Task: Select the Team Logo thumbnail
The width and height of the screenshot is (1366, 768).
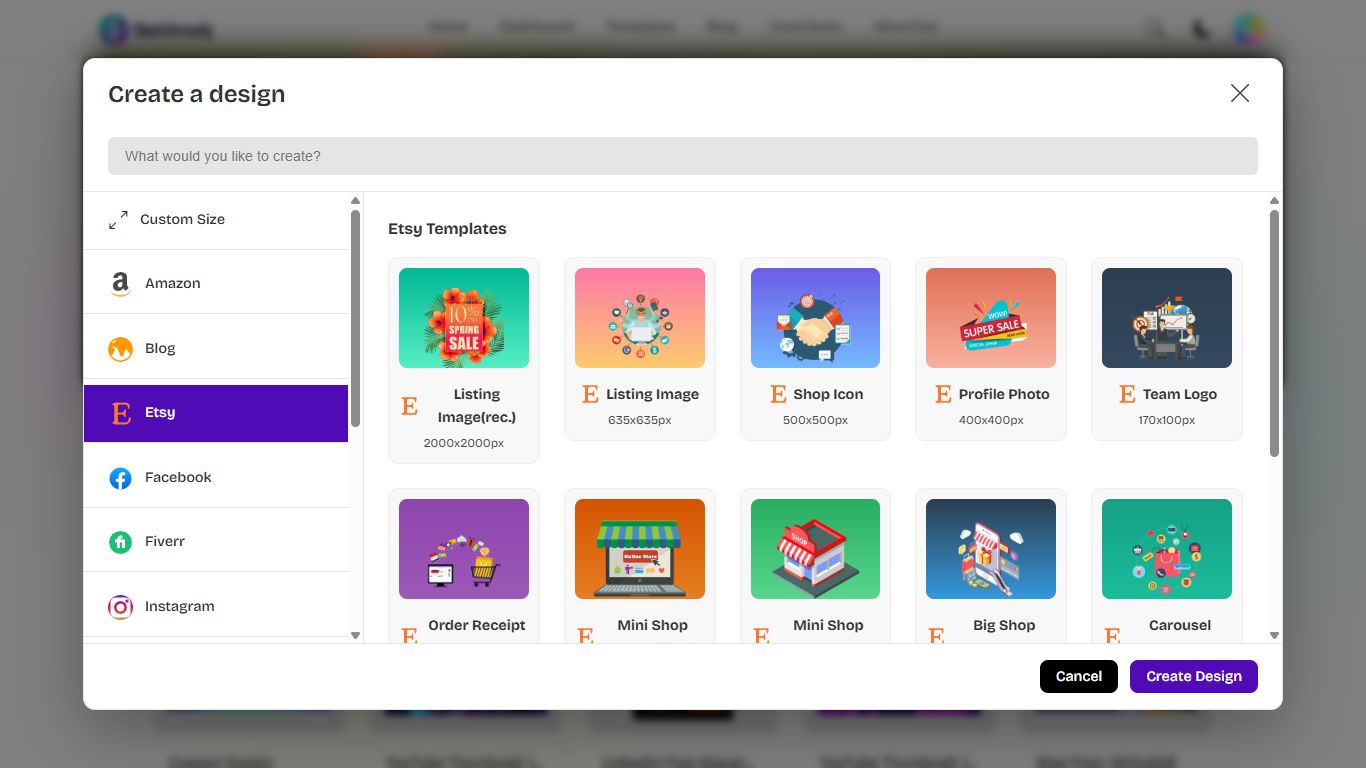Action: pyautogui.click(x=1167, y=318)
